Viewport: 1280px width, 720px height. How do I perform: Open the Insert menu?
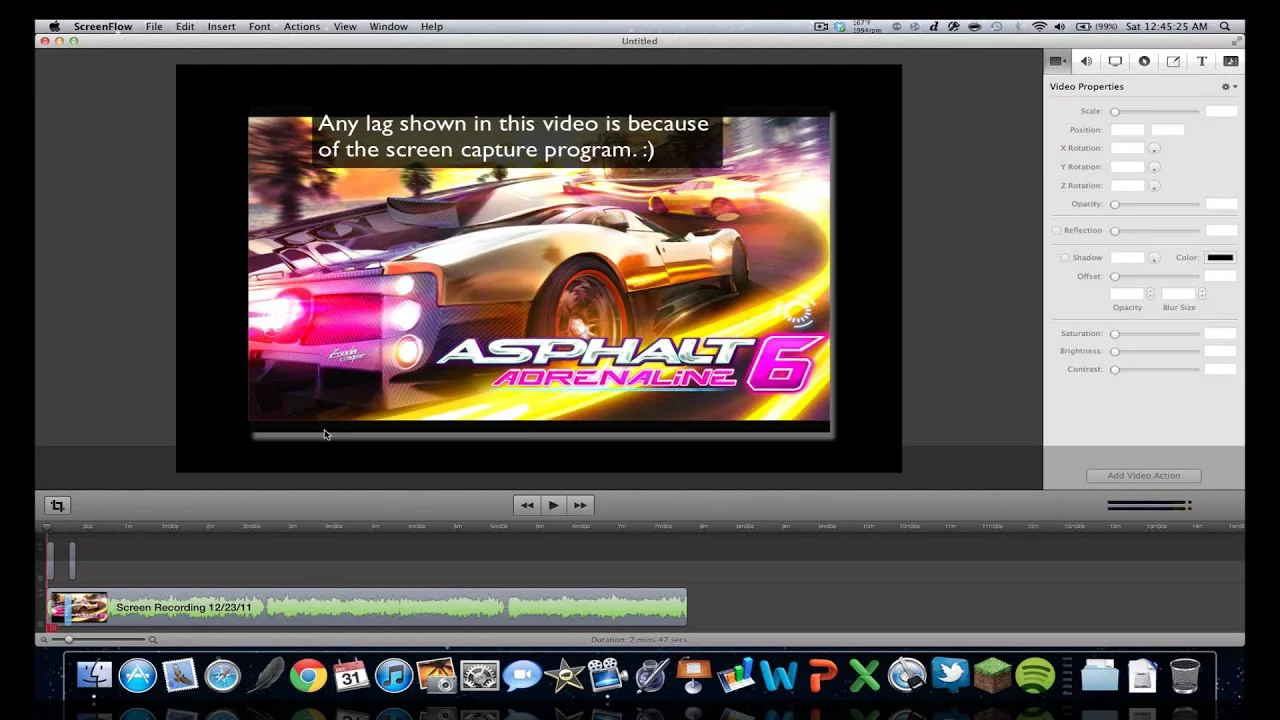pyautogui.click(x=221, y=26)
